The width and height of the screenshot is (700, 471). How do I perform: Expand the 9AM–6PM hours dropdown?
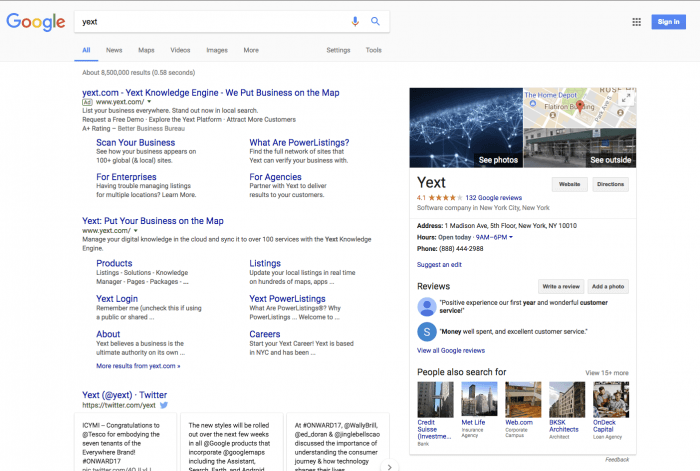[x=511, y=237]
